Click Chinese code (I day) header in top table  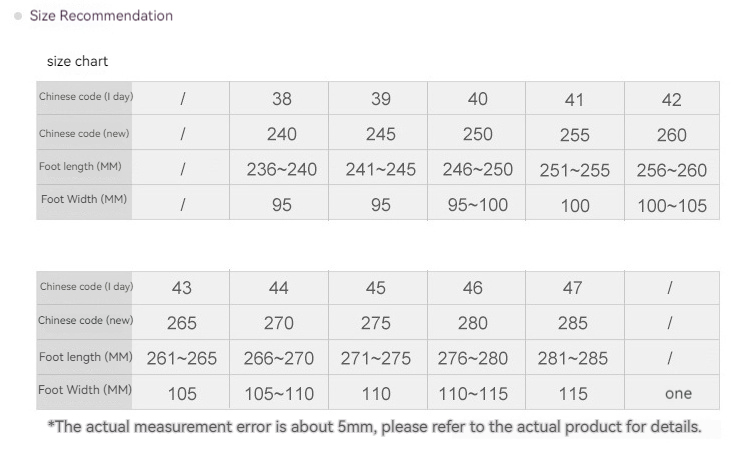point(86,97)
